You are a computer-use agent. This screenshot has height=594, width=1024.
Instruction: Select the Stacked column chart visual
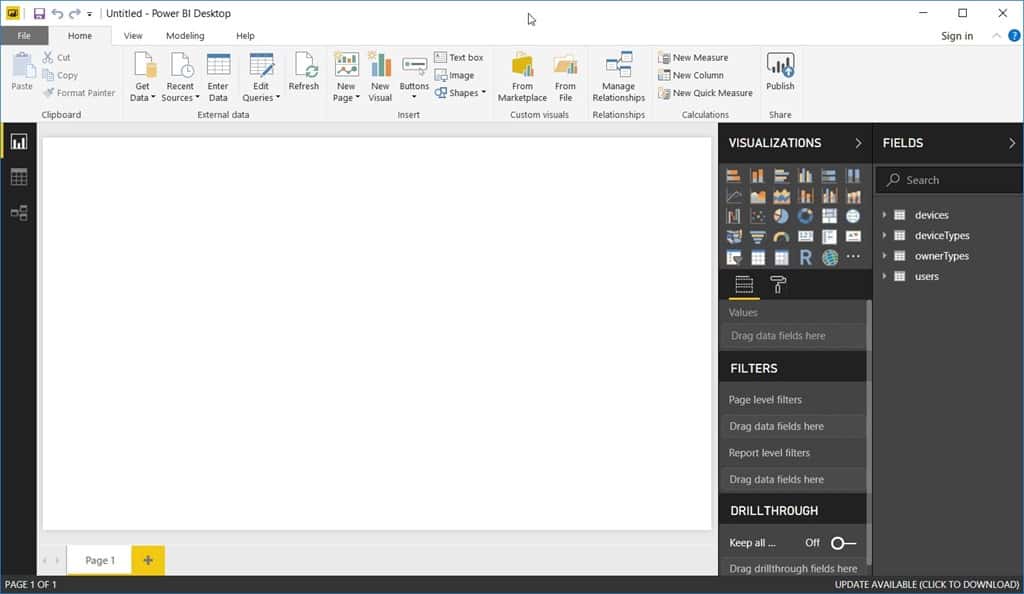point(758,176)
